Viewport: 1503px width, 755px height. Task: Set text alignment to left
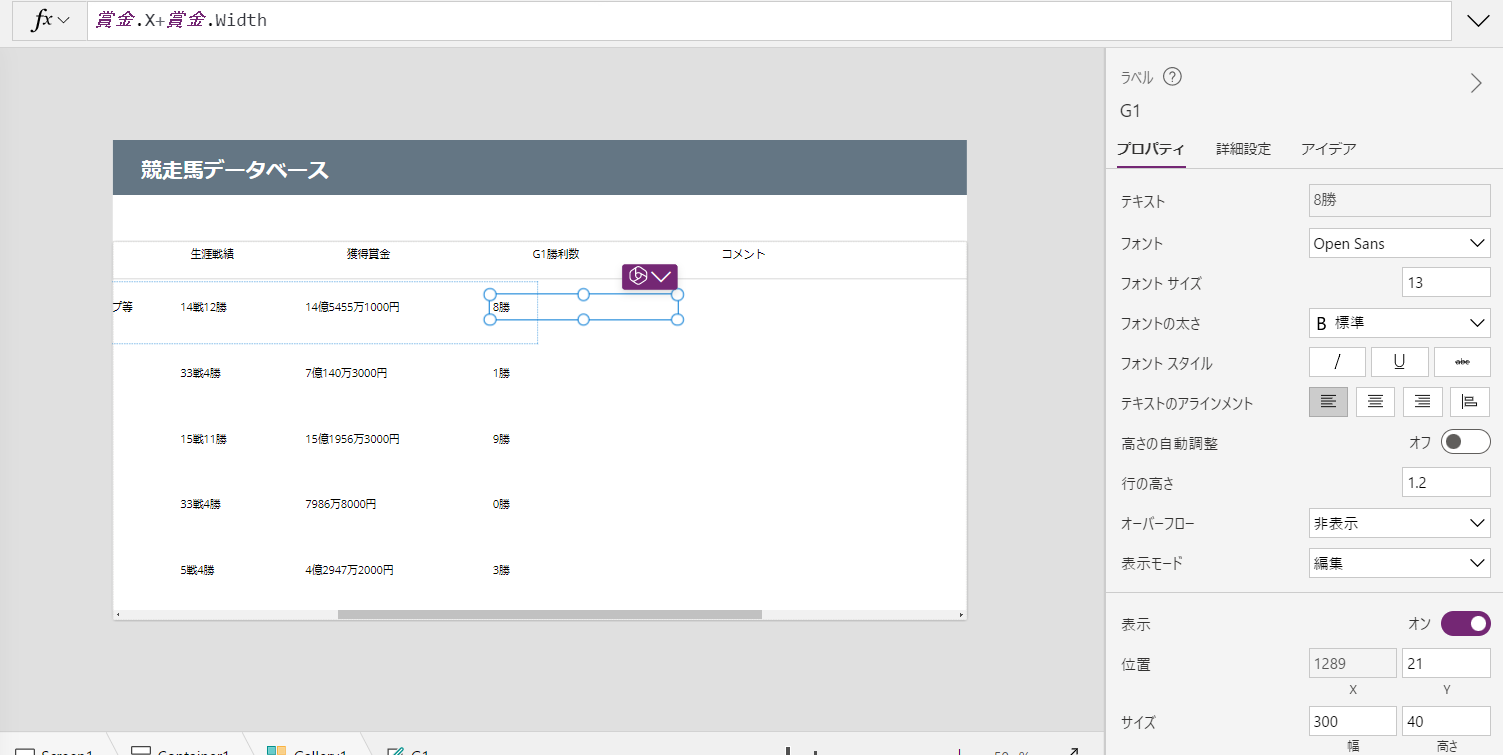click(x=1328, y=402)
